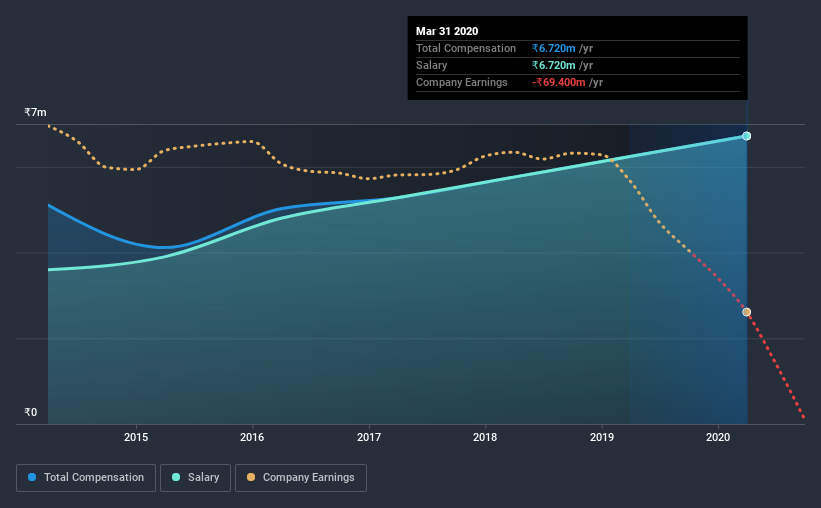Viewport: 821px width, 508px height.
Task: Click the 2015 x-axis label
Action: (x=136, y=437)
